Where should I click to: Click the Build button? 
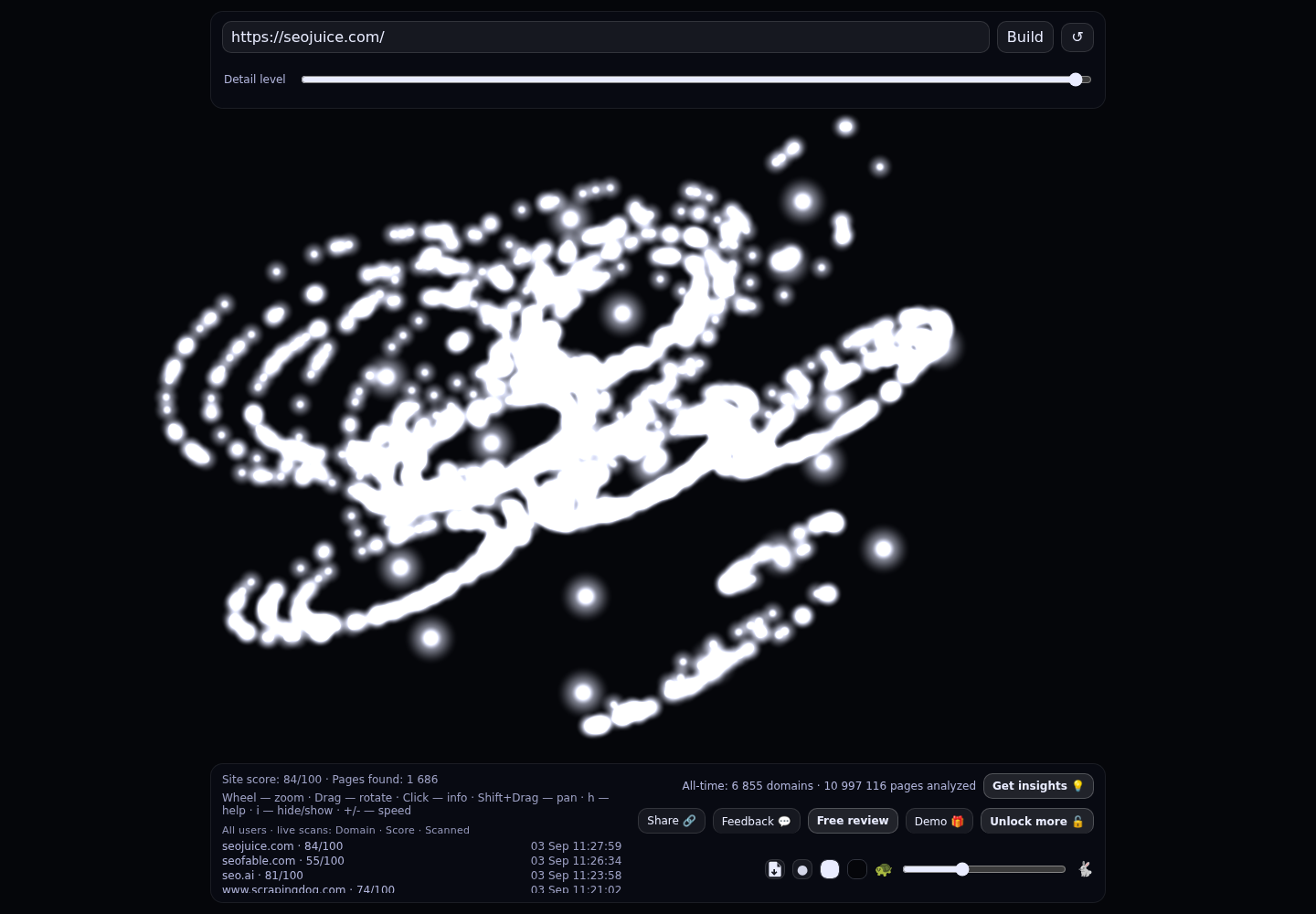[1024, 37]
